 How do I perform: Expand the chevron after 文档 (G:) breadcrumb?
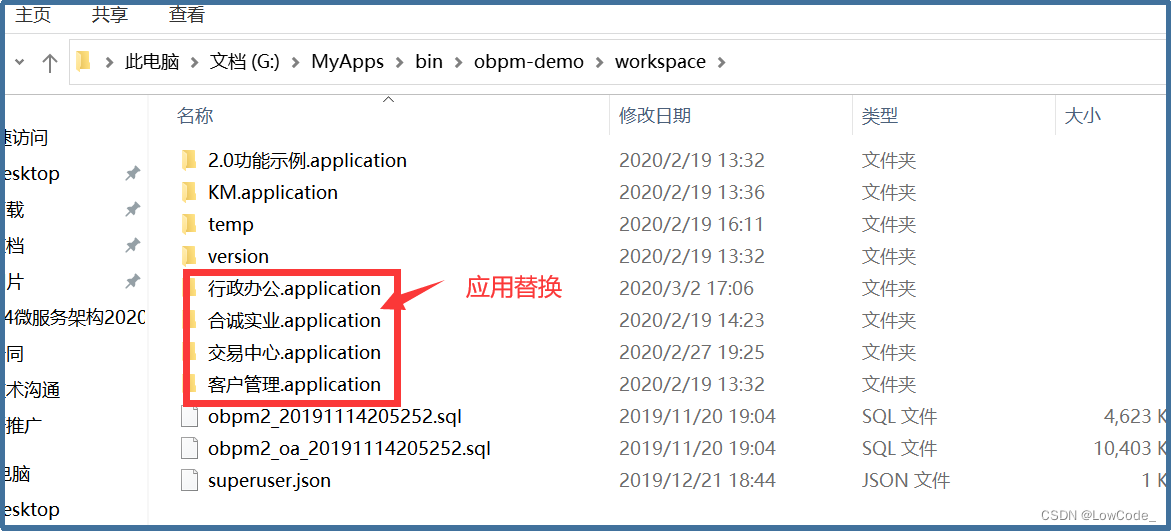[x=296, y=62]
